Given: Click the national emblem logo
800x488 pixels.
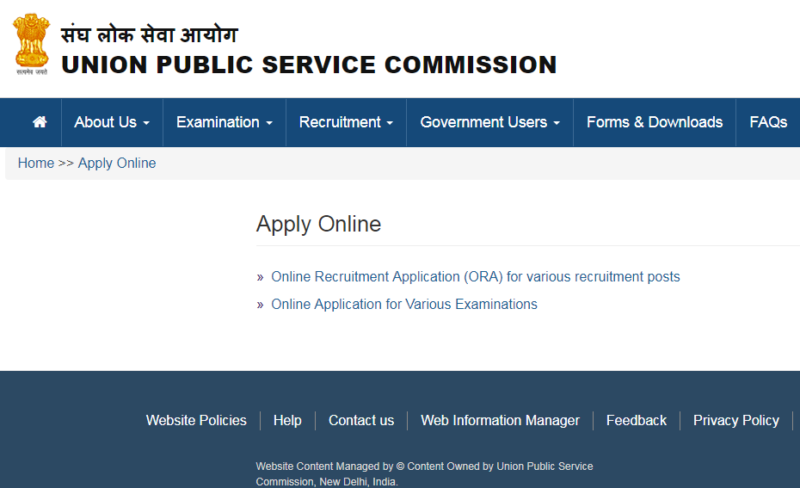Looking at the screenshot, I should 31,44.
